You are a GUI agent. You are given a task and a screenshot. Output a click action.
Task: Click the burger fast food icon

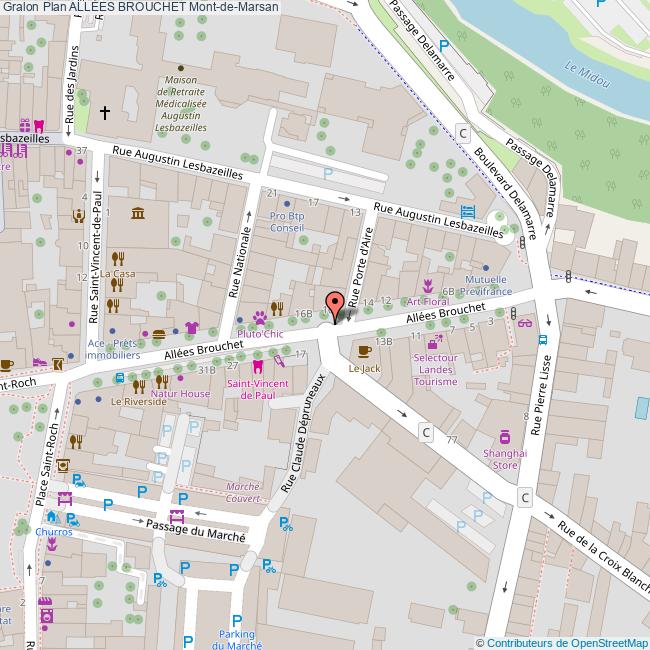tap(158, 333)
